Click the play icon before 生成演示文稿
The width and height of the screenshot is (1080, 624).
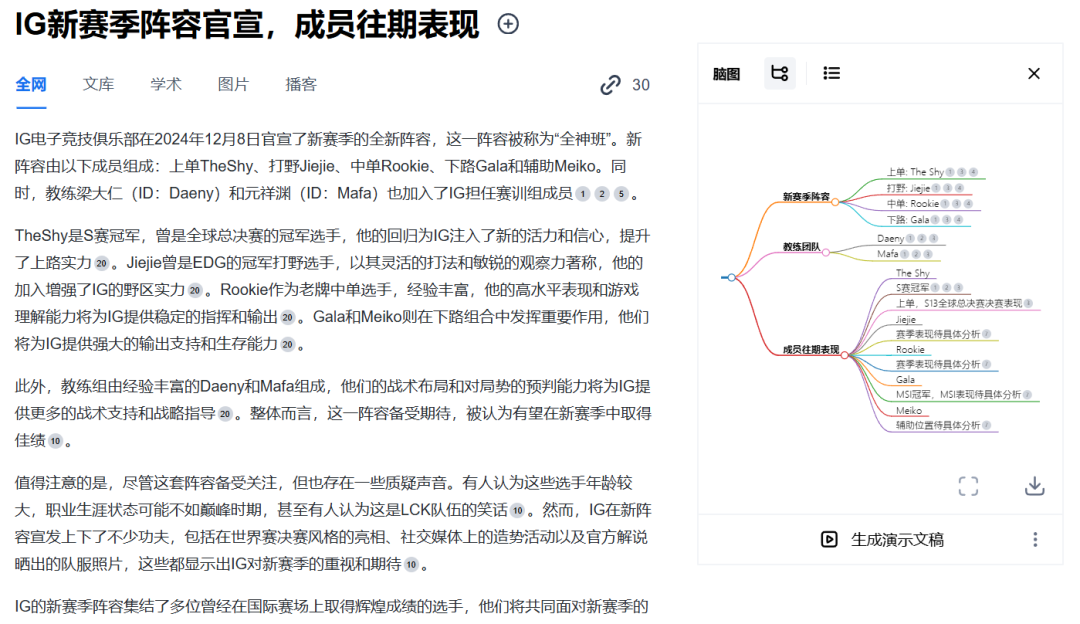click(829, 539)
